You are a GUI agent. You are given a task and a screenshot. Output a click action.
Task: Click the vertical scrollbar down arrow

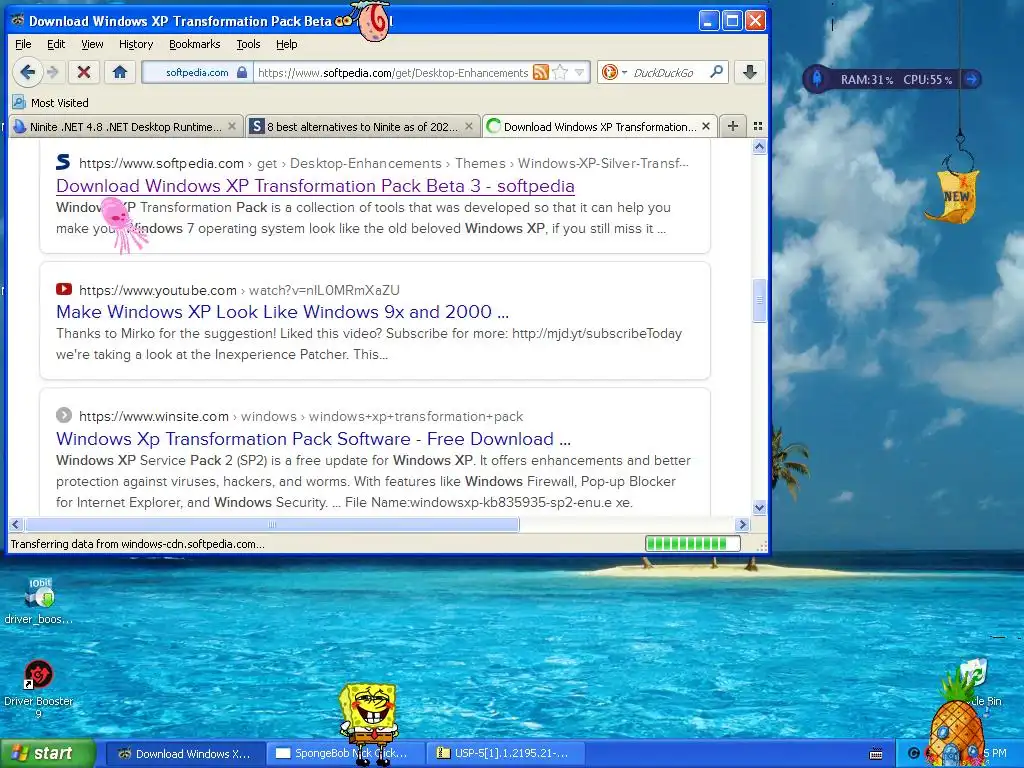pos(759,507)
